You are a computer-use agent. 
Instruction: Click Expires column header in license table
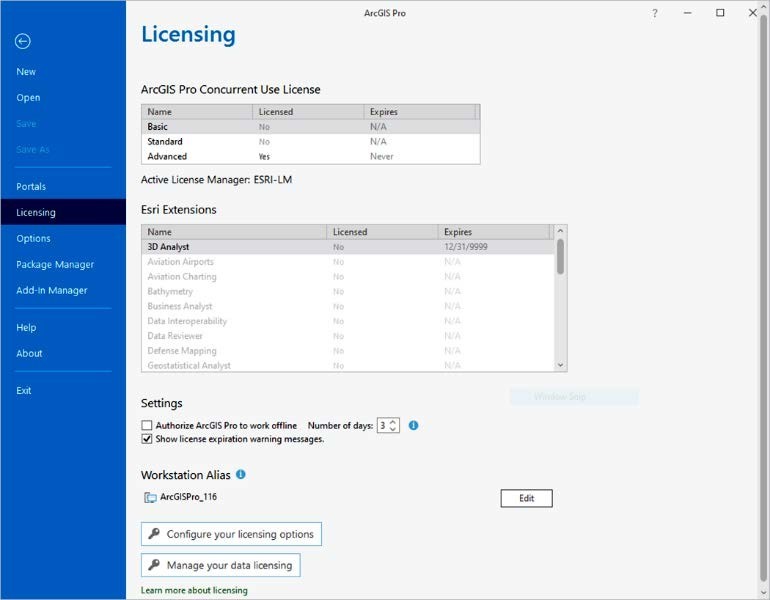pyautogui.click(x=419, y=112)
